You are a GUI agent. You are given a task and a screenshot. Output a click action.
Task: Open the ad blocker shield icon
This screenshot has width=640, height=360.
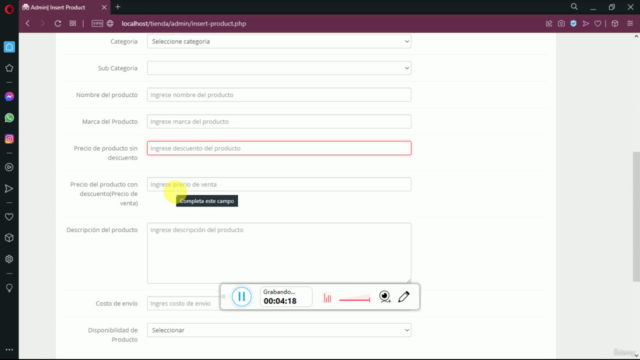coord(573,24)
